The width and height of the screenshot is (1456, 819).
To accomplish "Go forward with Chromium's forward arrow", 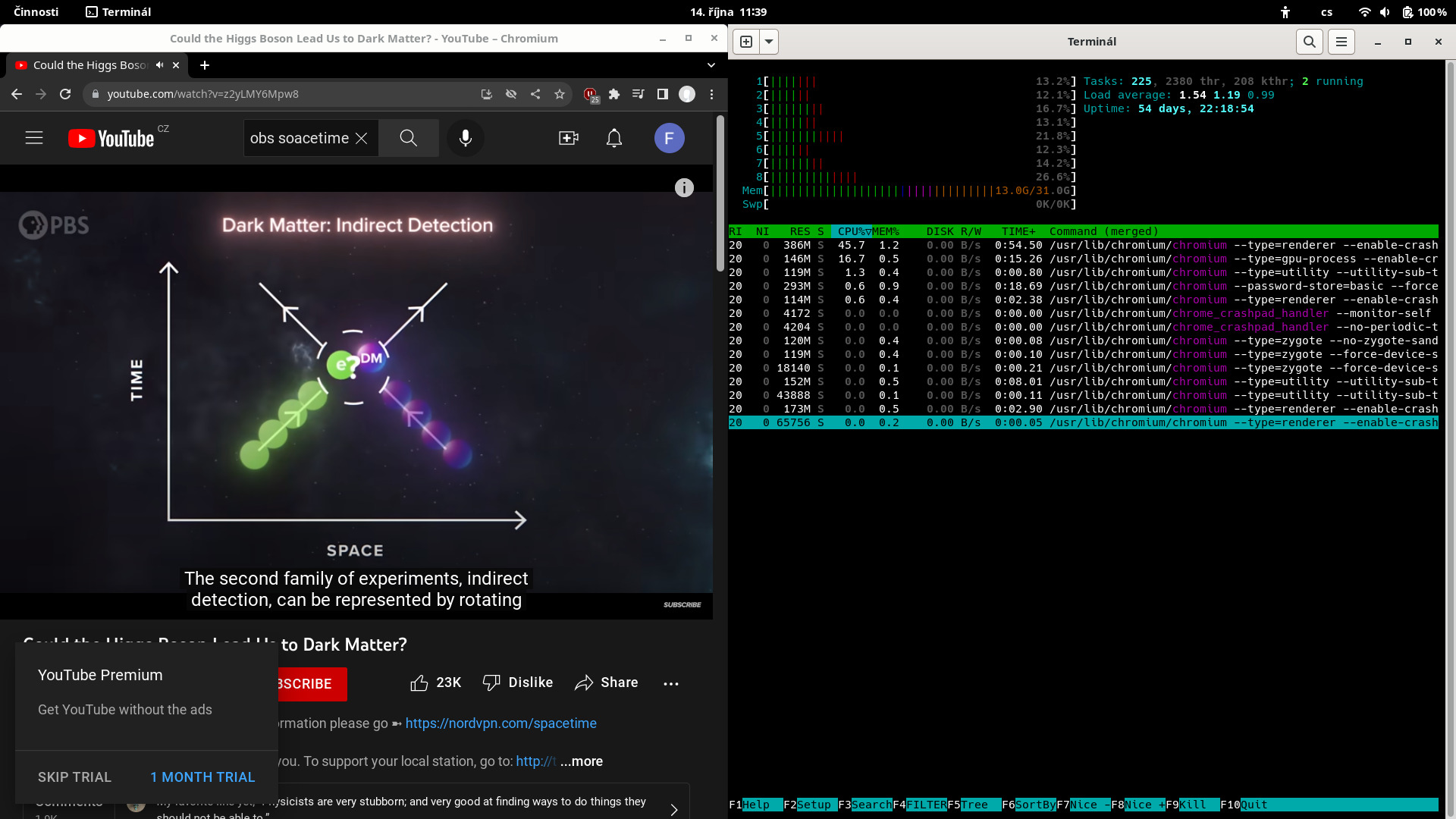I will (x=41, y=94).
